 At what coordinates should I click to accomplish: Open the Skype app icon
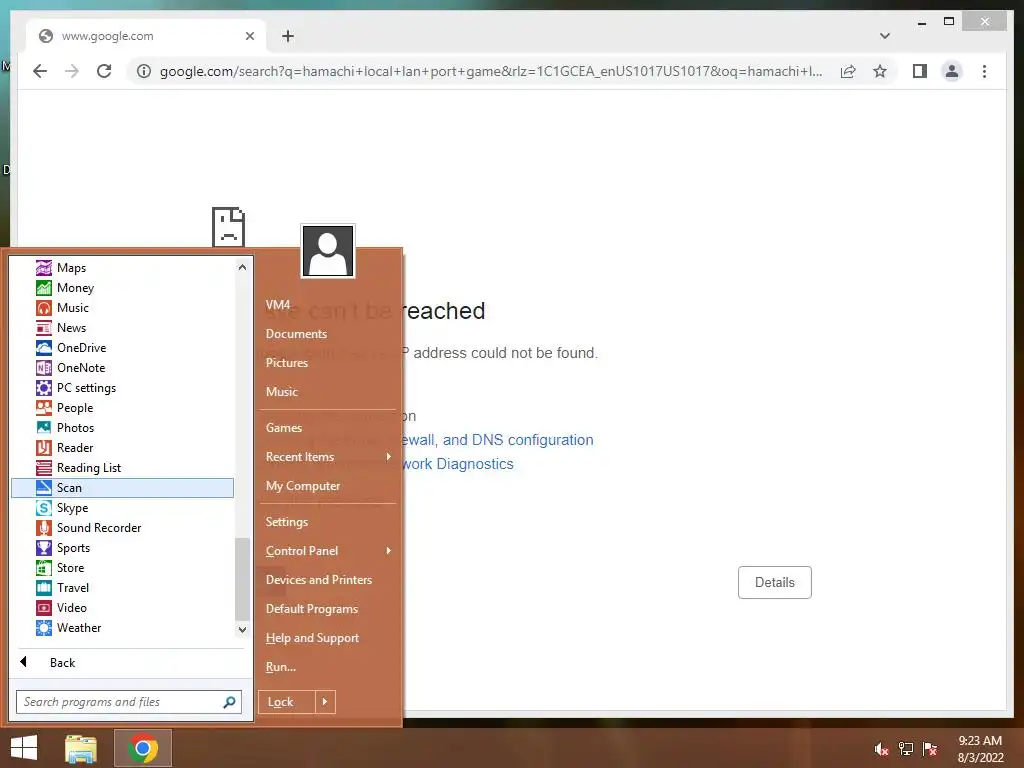point(44,508)
